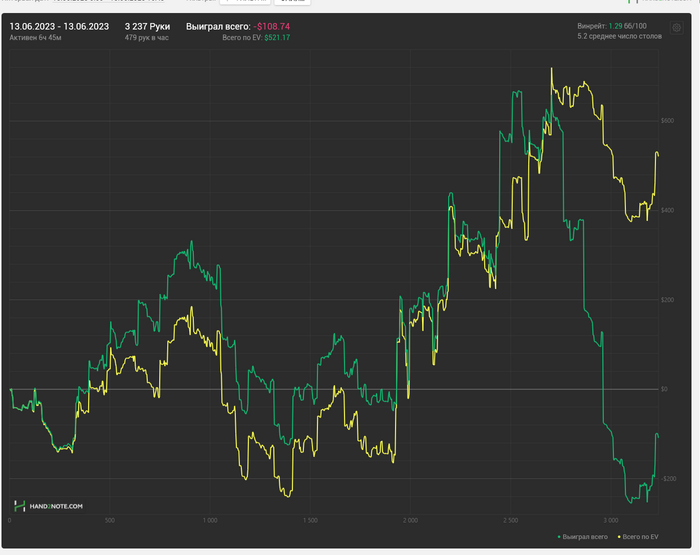700x555 pixels.
Task: Click the 2 000 hands x-axis label
Action: pyautogui.click(x=410, y=520)
